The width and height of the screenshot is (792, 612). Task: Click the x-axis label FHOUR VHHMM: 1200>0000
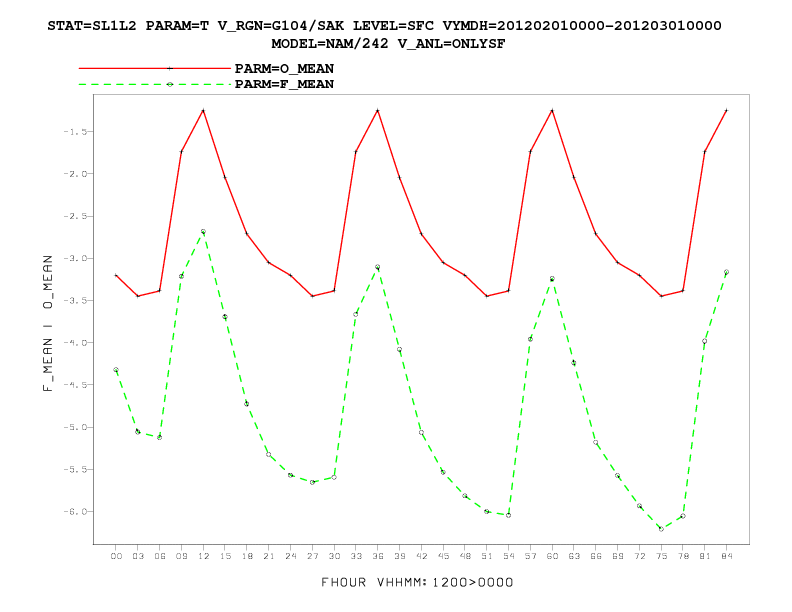pyautogui.click(x=417, y=582)
